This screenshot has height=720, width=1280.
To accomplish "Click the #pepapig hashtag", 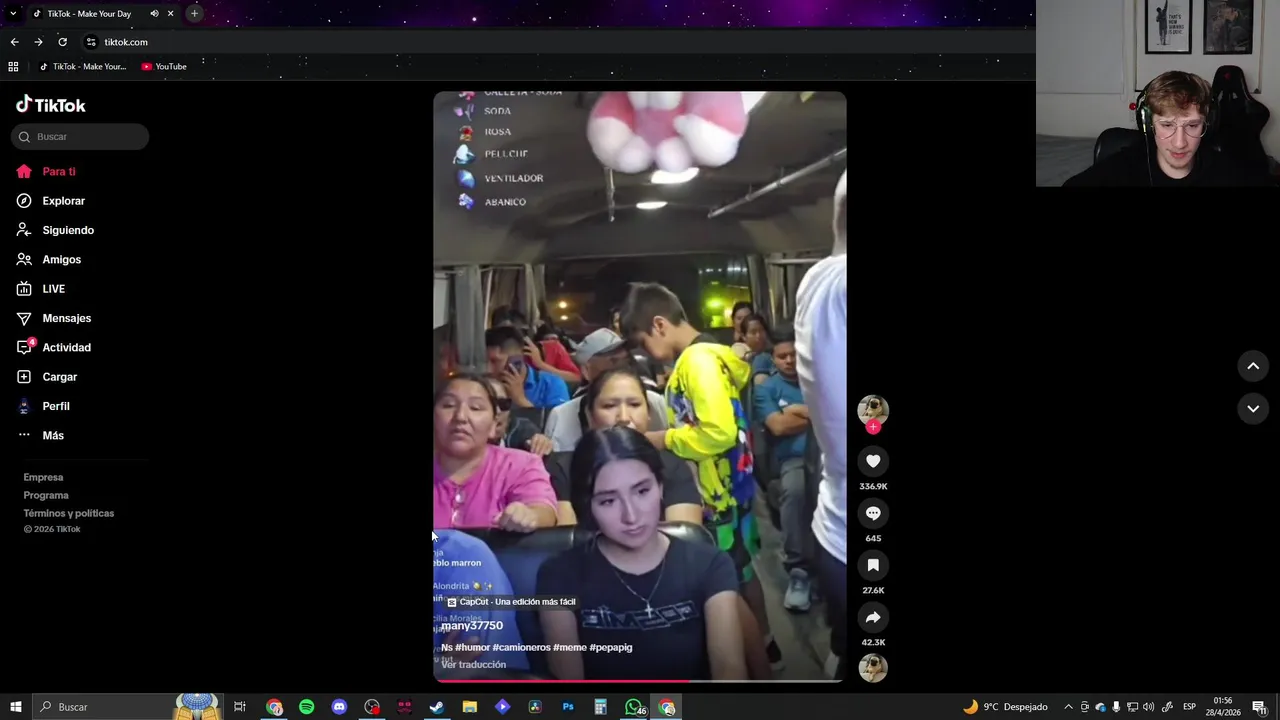I will pyautogui.click(x=611, y=647).
